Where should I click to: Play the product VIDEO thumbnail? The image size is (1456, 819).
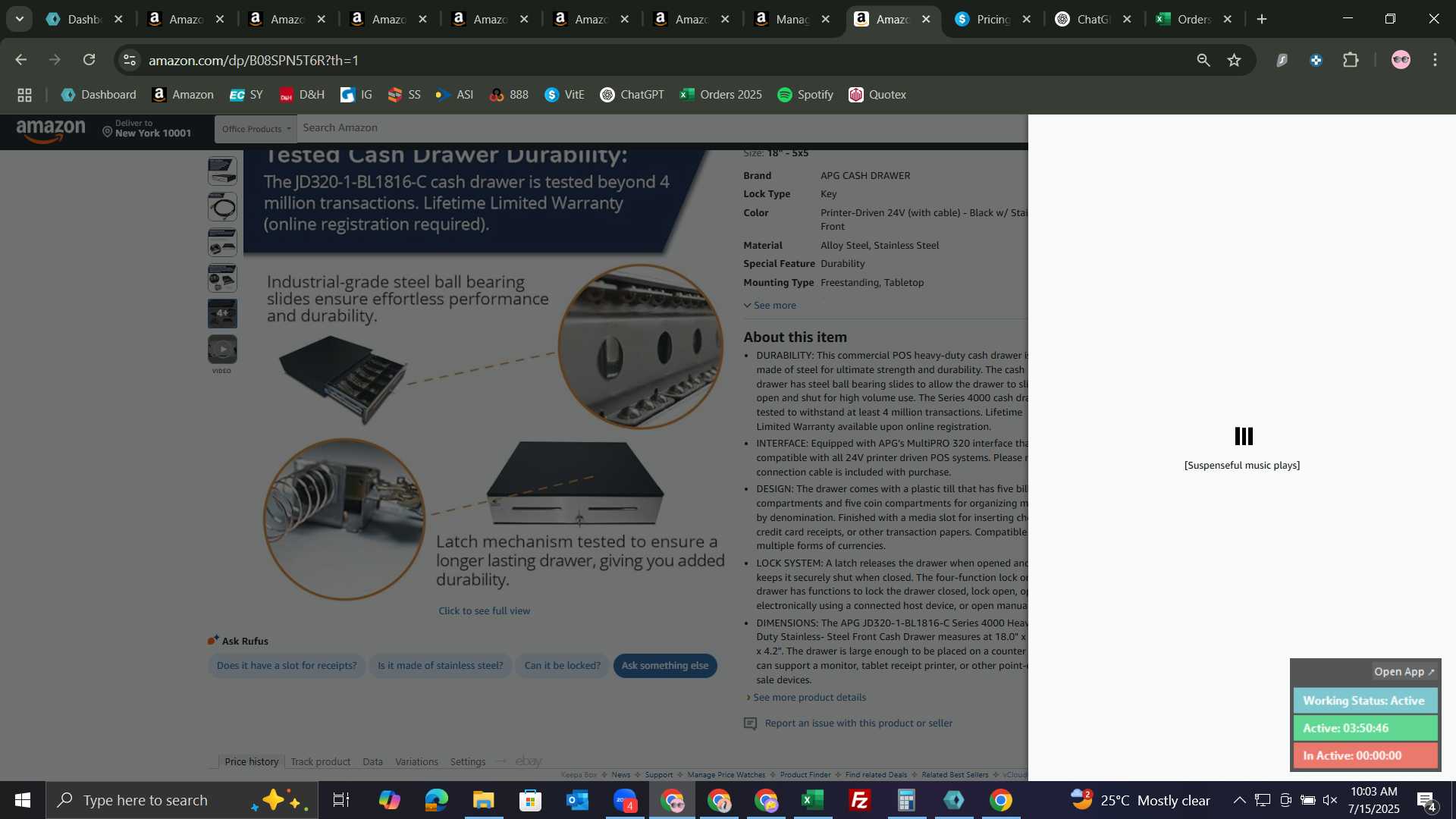coord(222,350)
